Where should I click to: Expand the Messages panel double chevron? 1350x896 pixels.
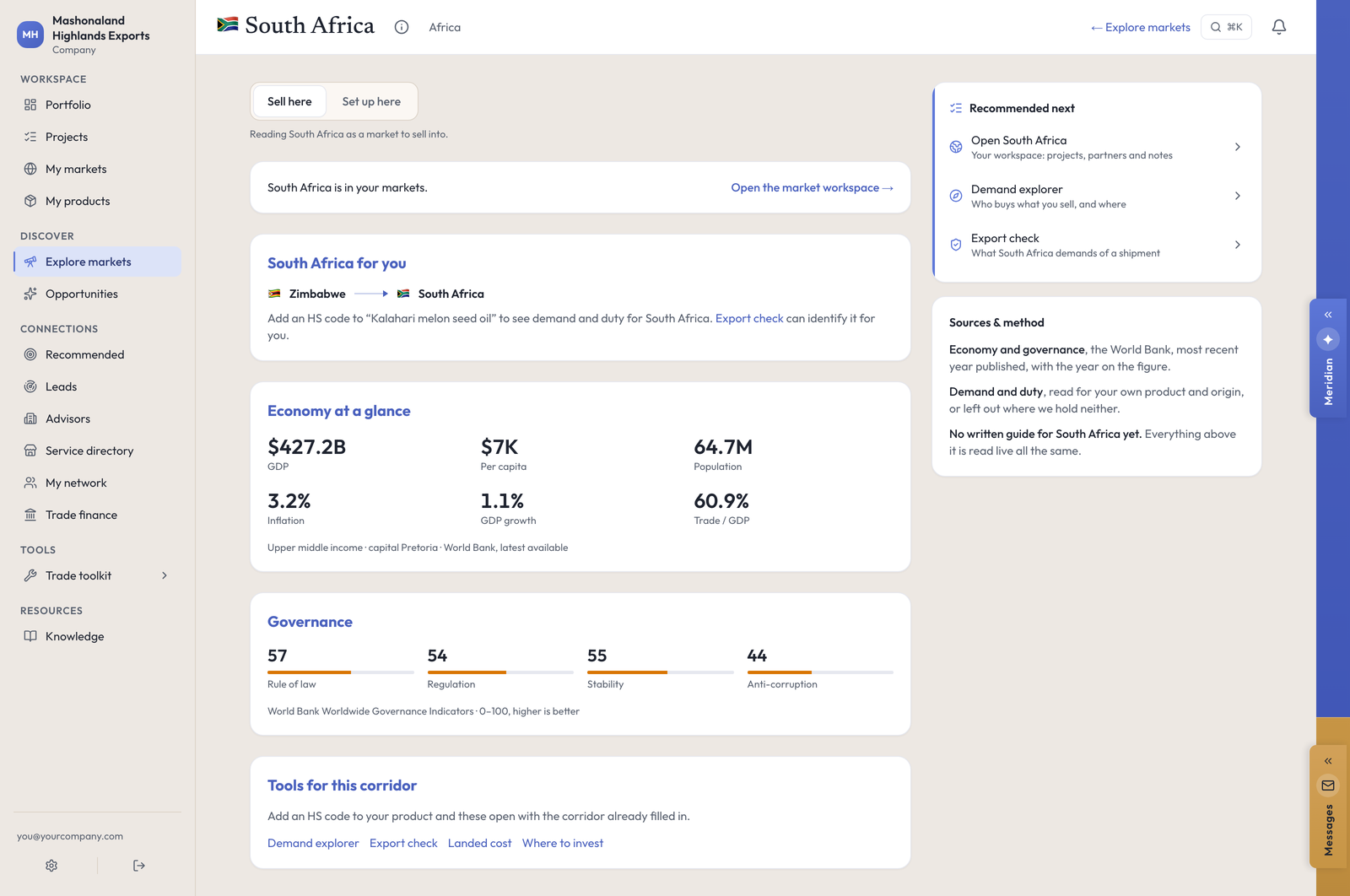(x=1328, y=761)
